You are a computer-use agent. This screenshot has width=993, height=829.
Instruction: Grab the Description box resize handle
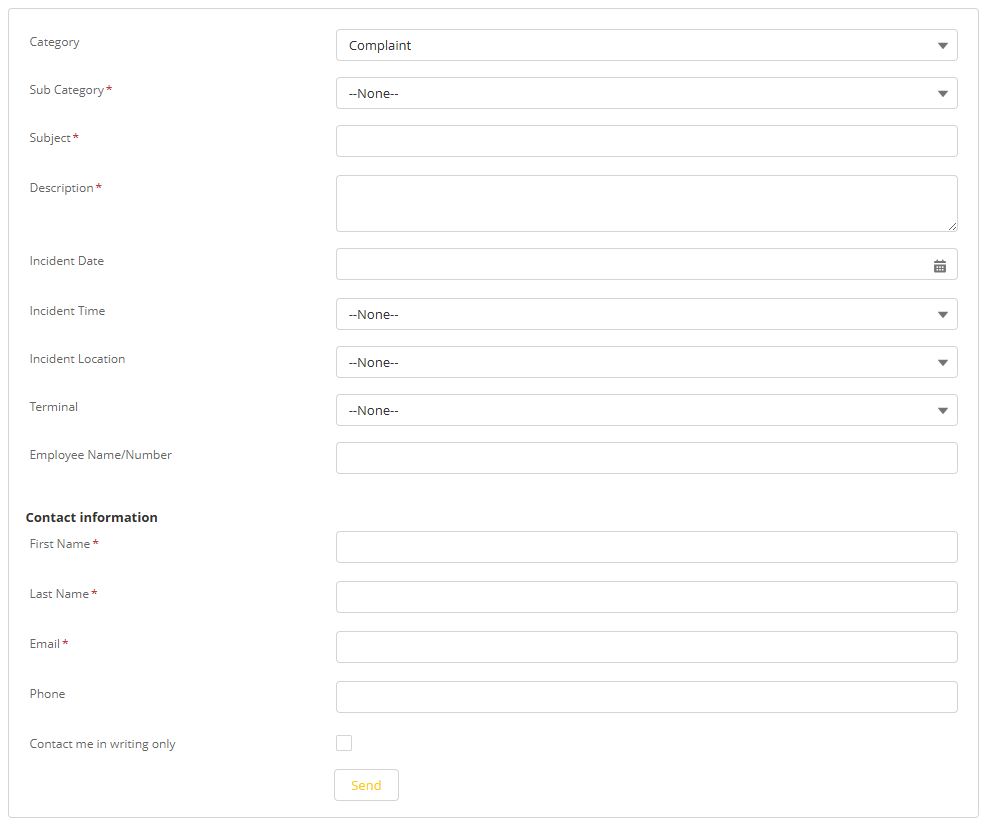(952, 227)
